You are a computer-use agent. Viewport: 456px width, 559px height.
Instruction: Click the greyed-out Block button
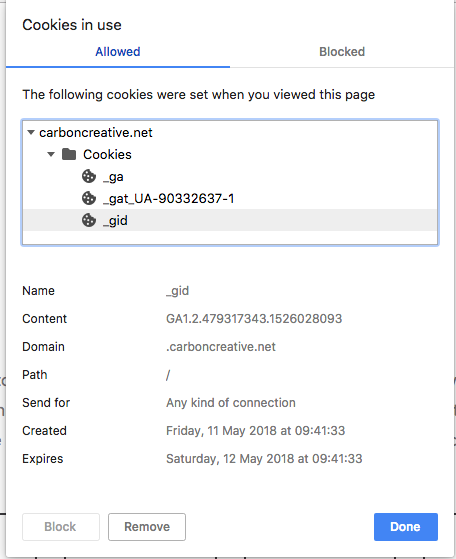coord(61,527)
